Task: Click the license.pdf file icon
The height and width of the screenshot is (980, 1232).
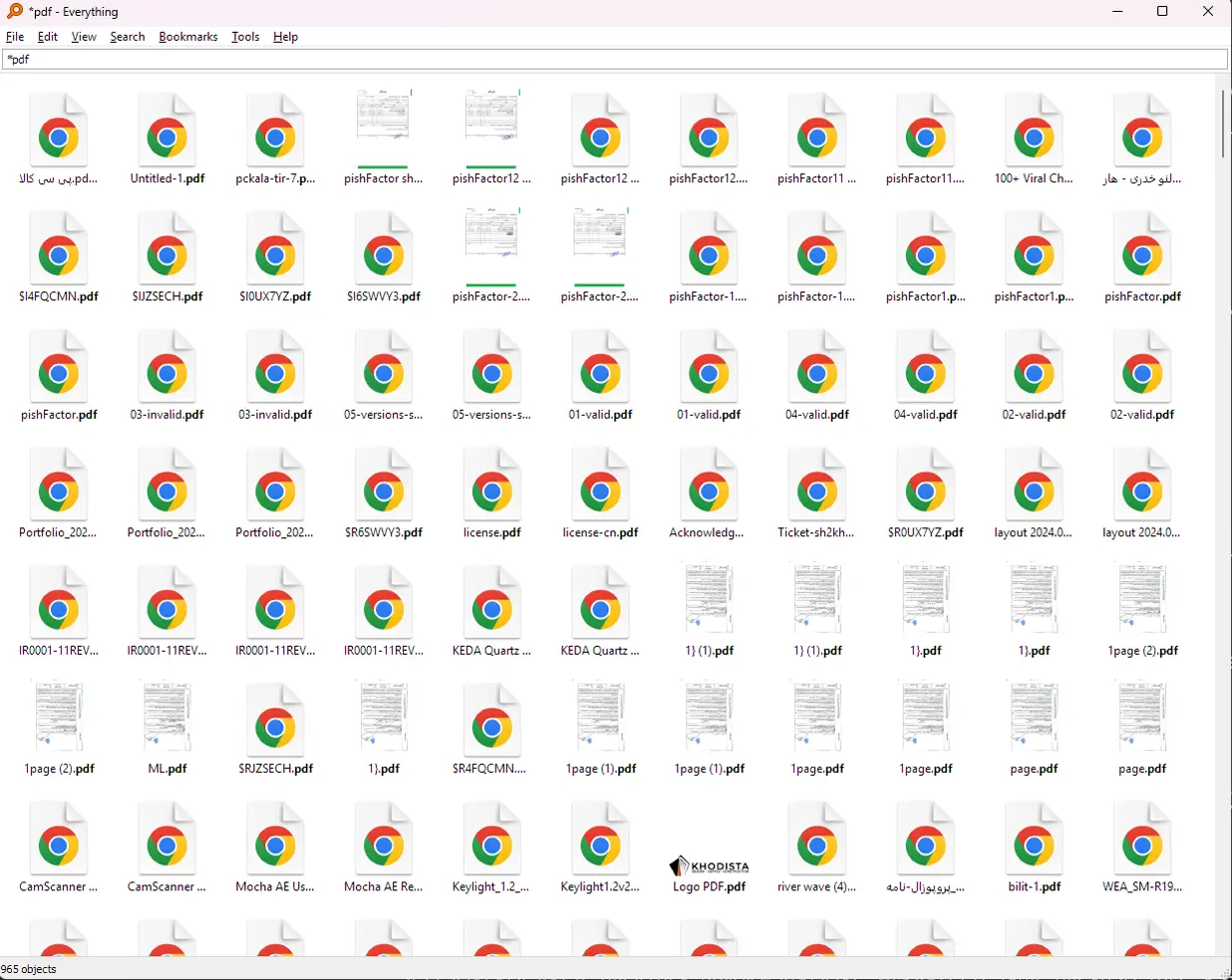Action: 492,485
